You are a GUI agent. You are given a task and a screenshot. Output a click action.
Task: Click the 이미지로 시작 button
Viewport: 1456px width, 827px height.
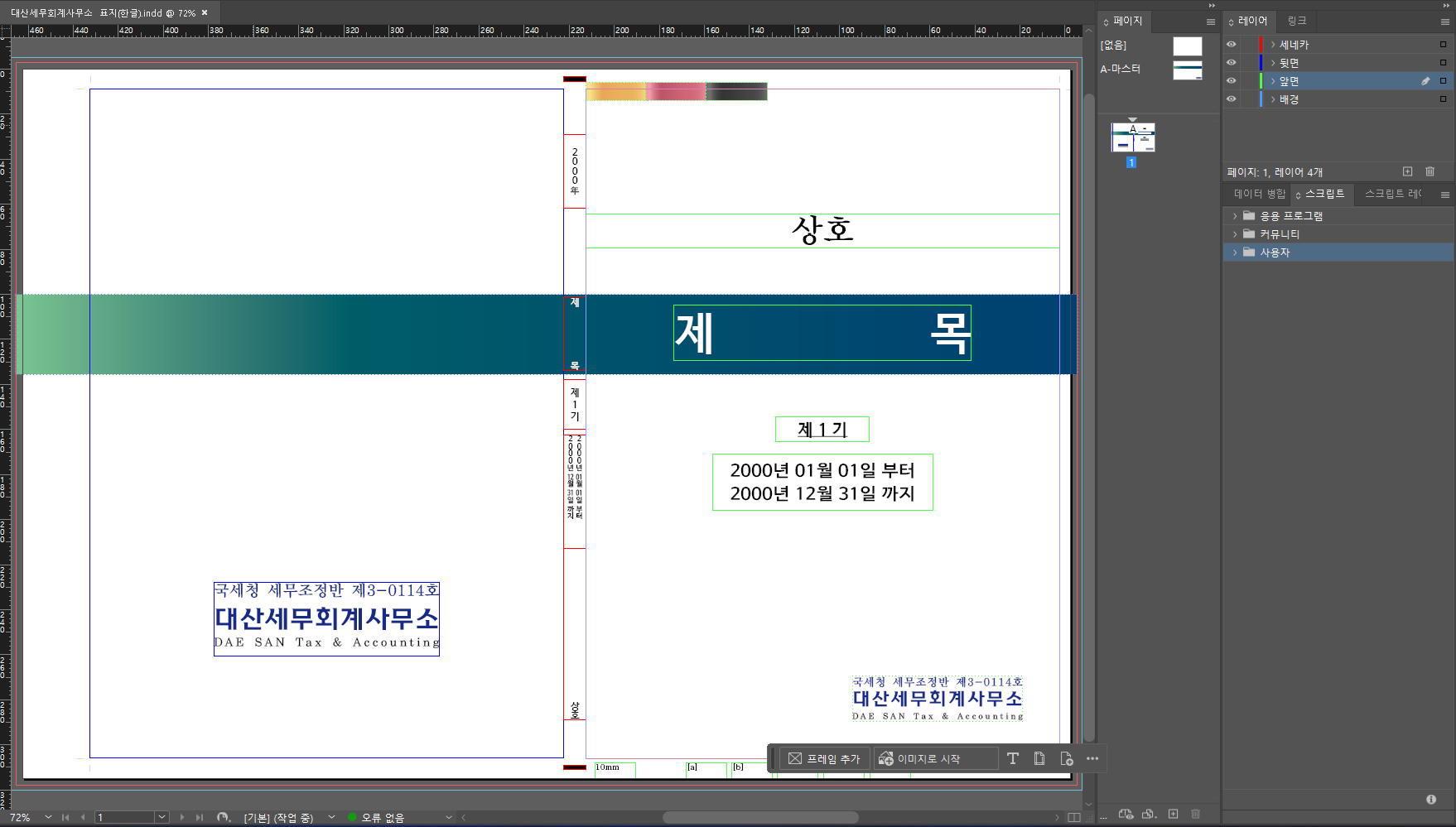936,758
